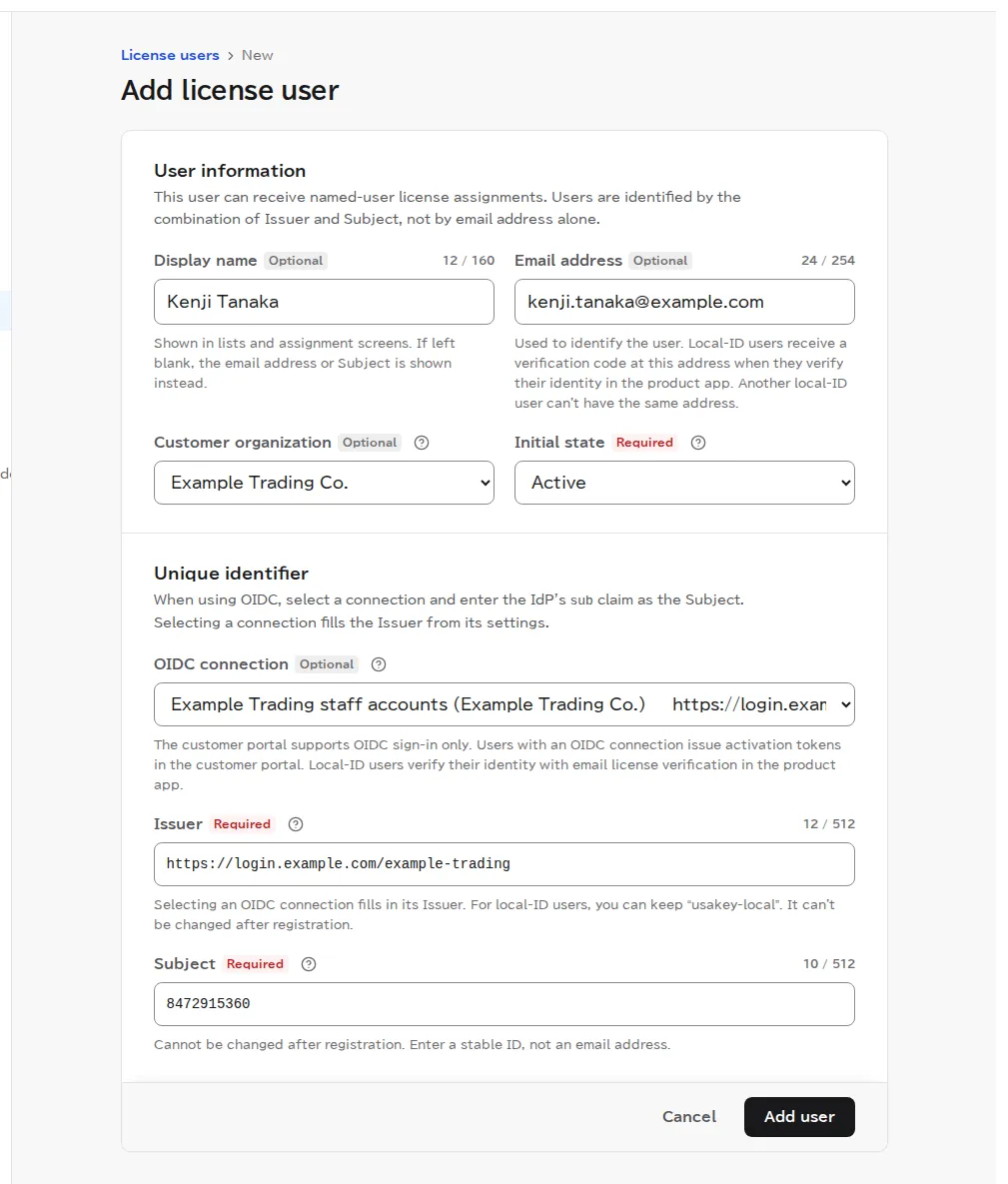Open the Subject field help icon

pyautogui.click(x=308, y=964)
